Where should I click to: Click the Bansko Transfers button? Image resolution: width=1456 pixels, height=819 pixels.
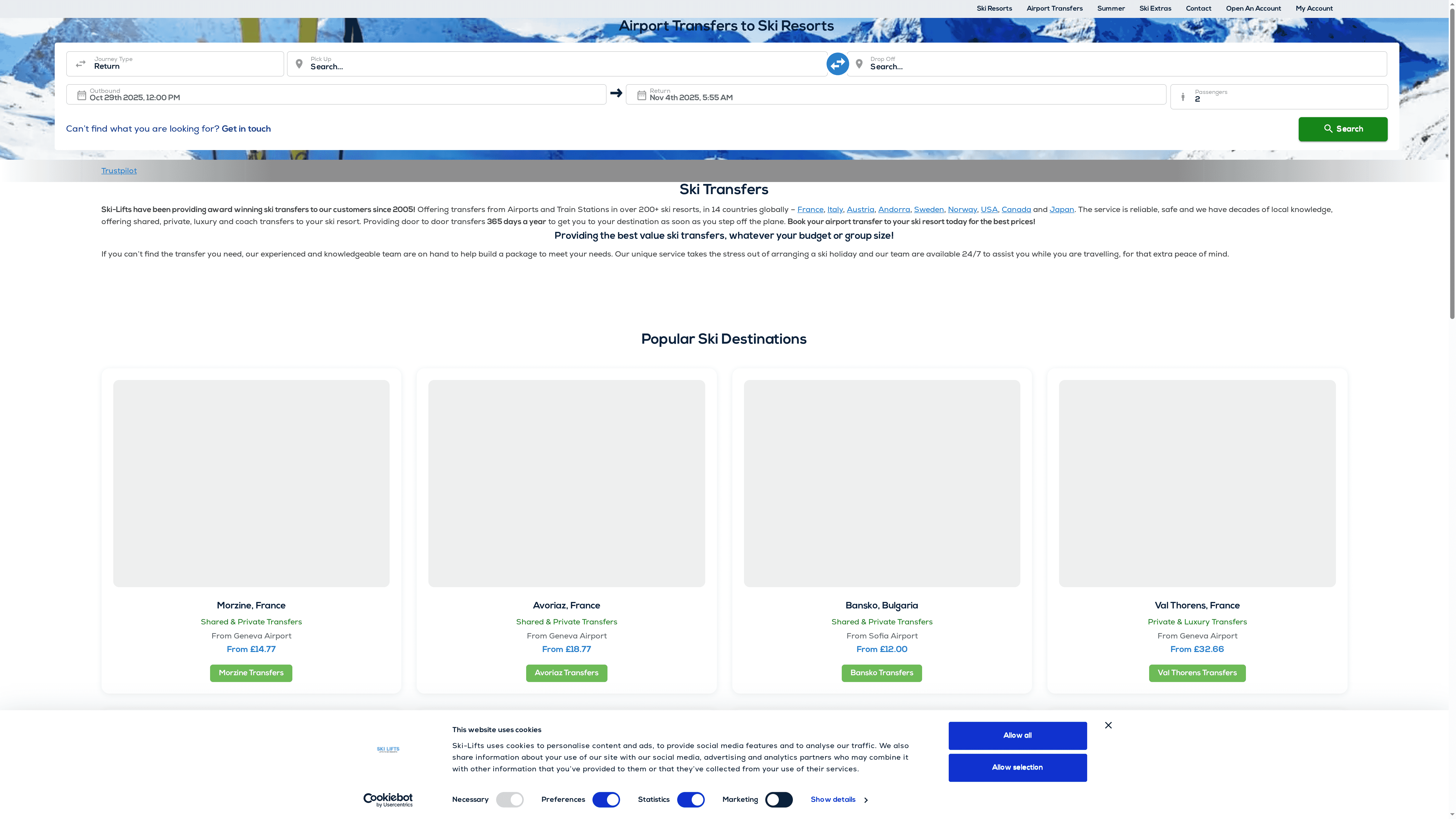click(882, 673)
